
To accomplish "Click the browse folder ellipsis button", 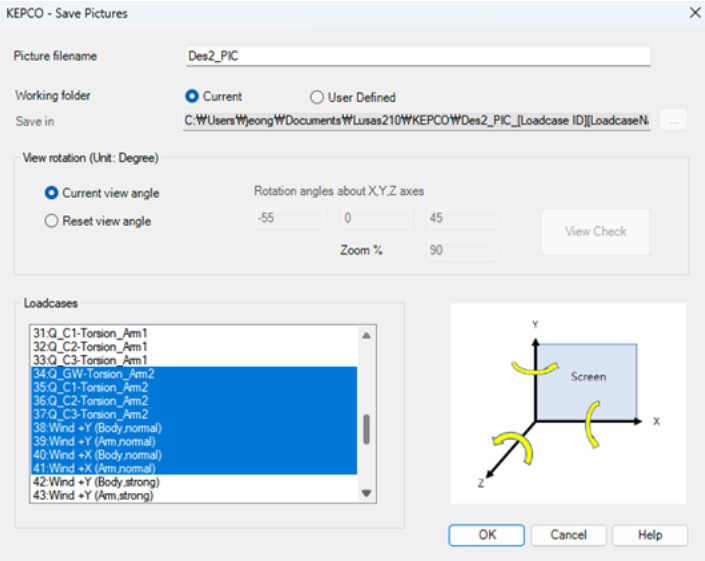I will pyautogui.click(x=675, y=120).
